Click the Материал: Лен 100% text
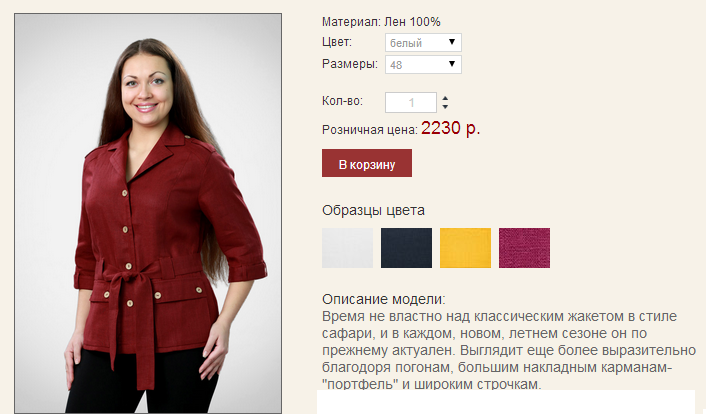 (x=381, y=22)
